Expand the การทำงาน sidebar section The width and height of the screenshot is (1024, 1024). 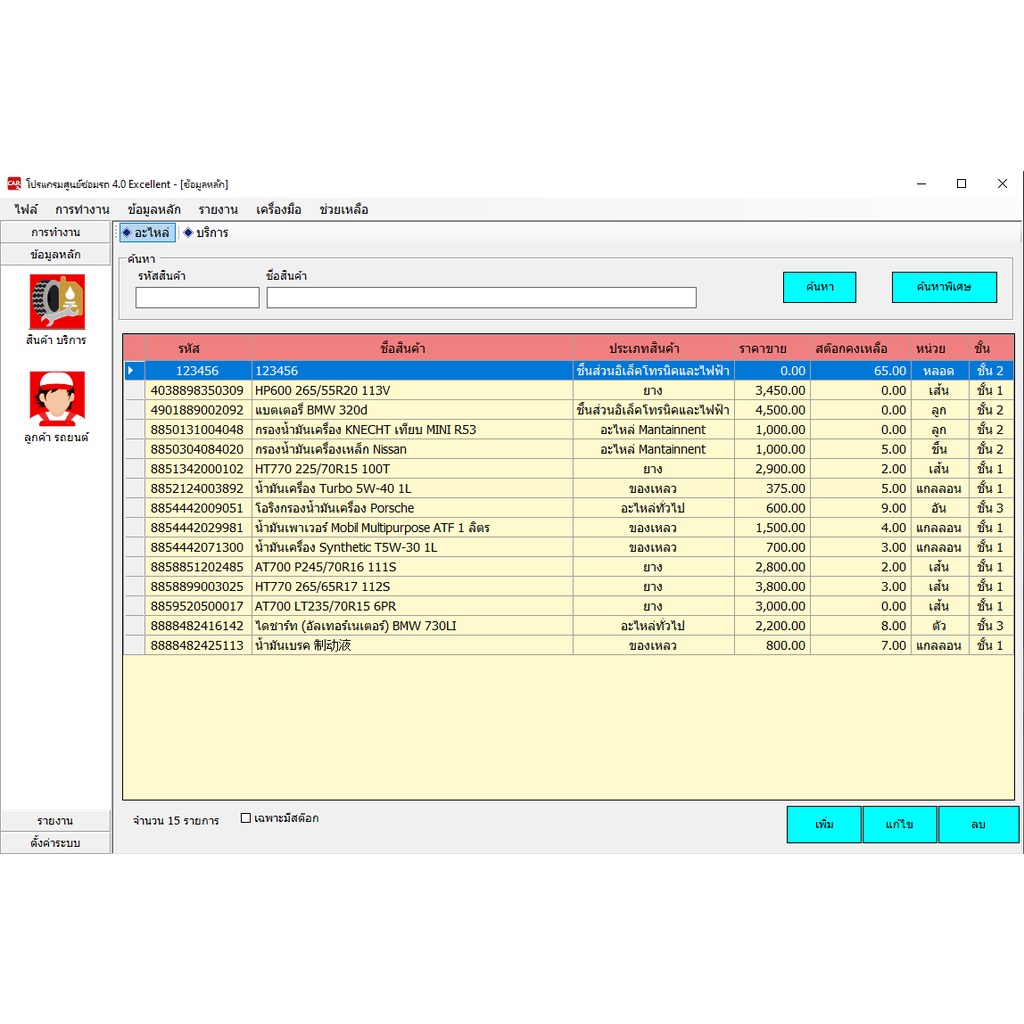coord(56,232)
